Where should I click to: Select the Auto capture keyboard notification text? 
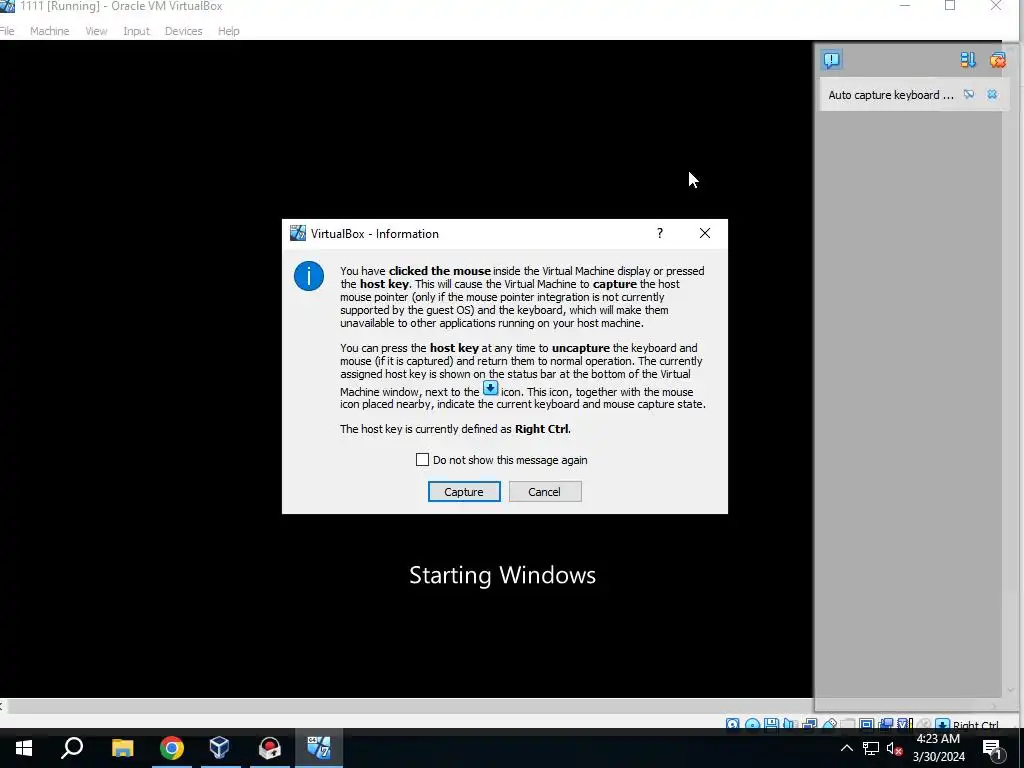[891, 95]
